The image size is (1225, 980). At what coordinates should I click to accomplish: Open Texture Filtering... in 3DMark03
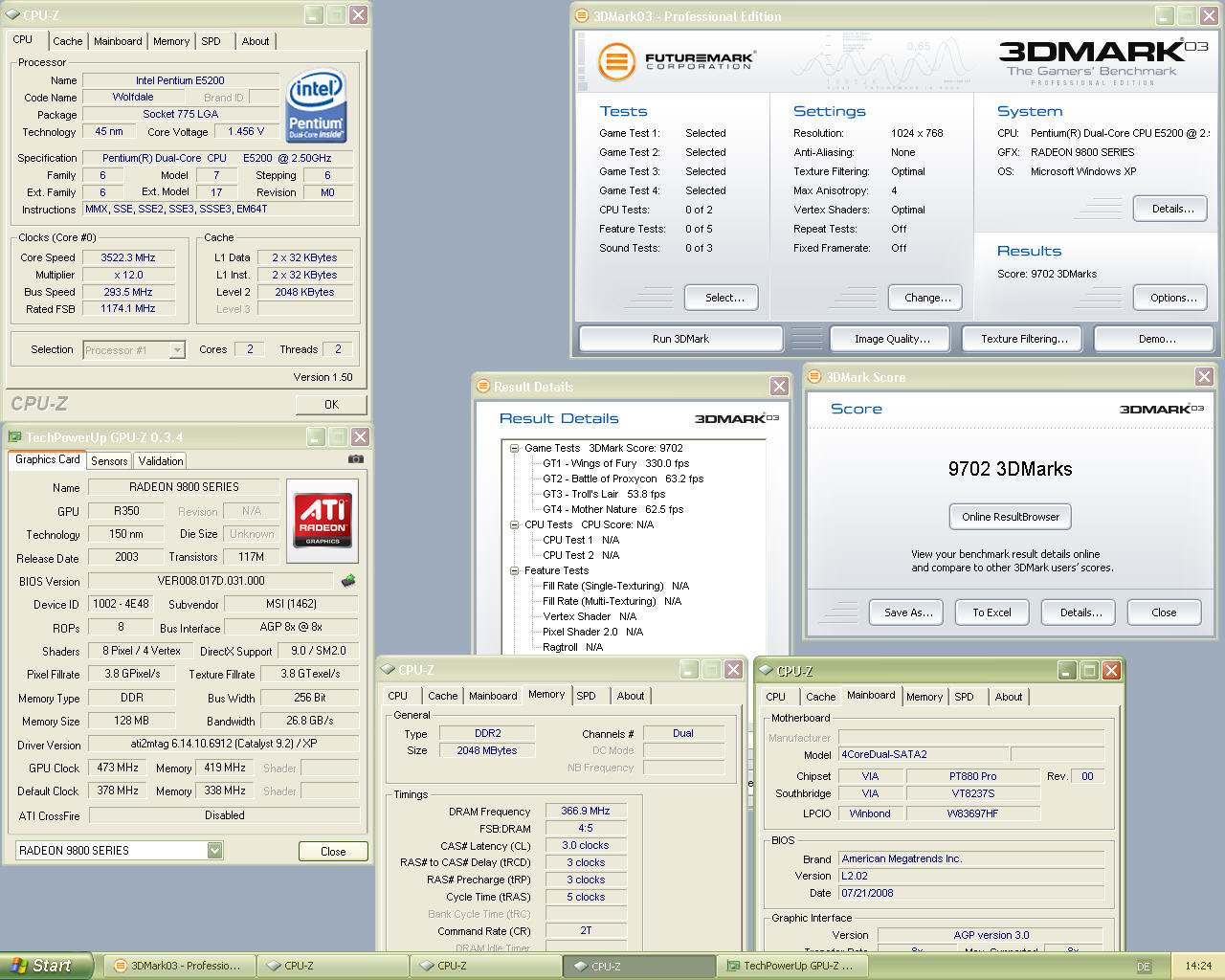1024,339
